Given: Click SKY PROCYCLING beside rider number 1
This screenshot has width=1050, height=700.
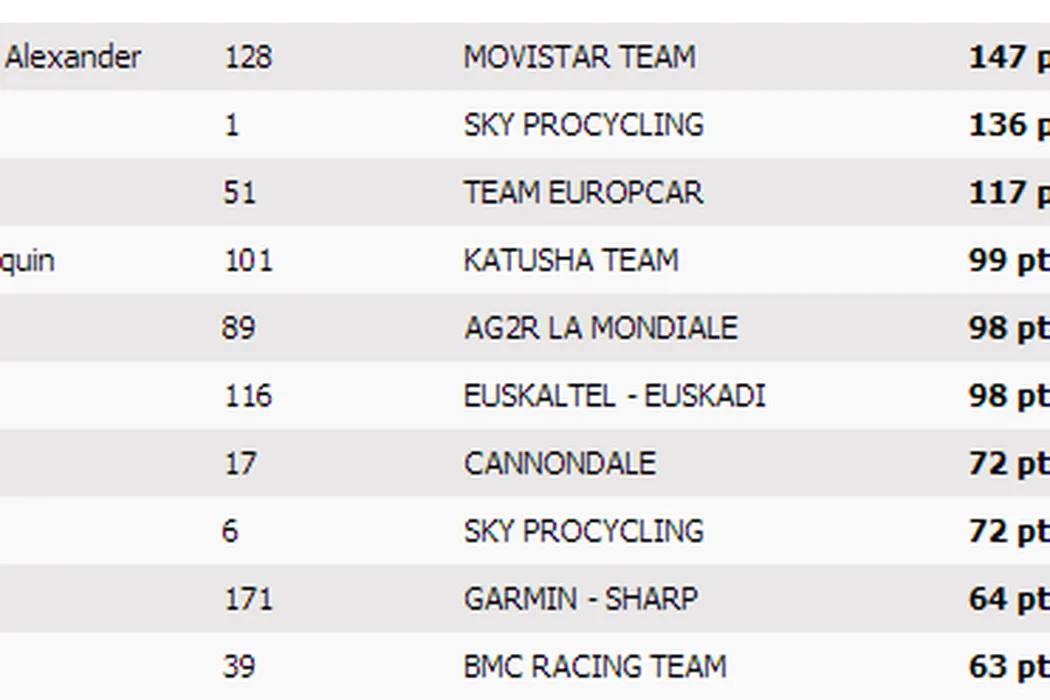Looking at the screenshot, I should pyautogui.click(x=583, y=125).
